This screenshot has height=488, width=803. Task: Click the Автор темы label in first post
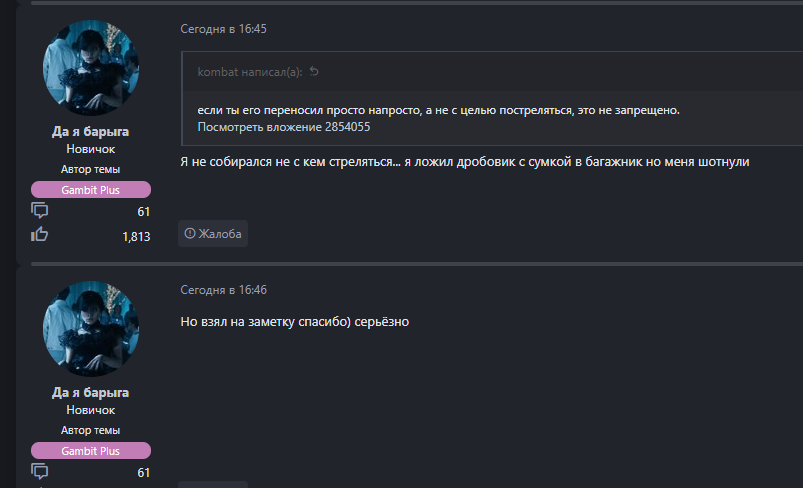[x=91, y=169]
